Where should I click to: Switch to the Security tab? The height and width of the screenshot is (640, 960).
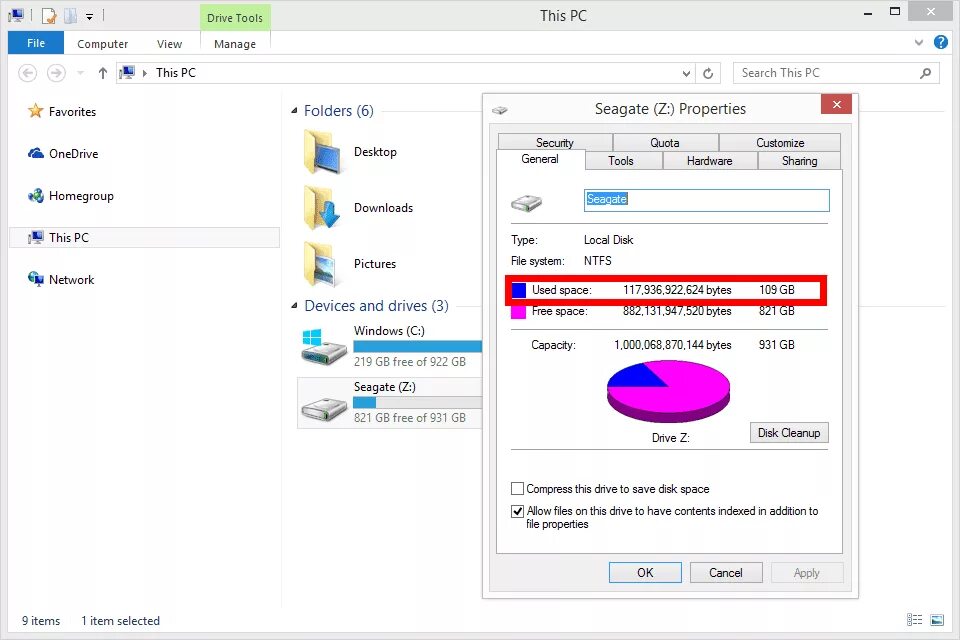coord(555,142)
